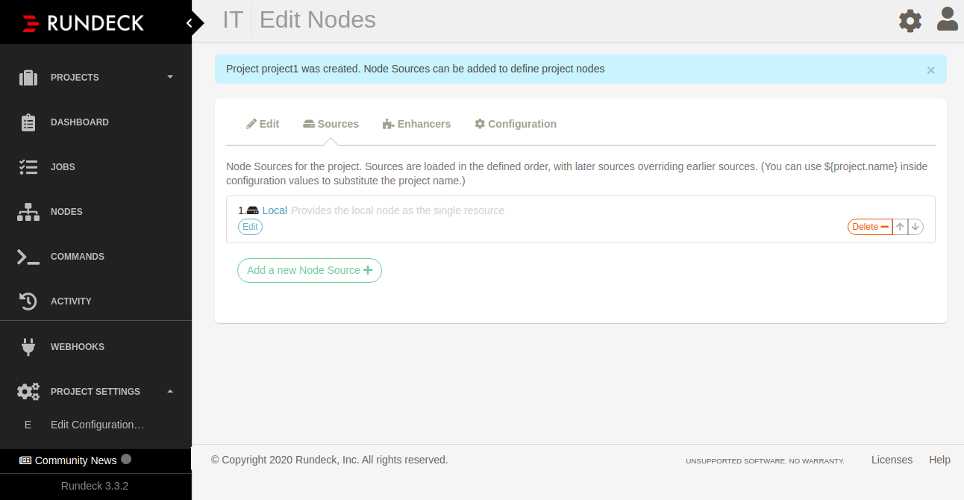The image size is (964, 500).
Task: Click the Jobs checklist icon
Action: click(28, 167)
